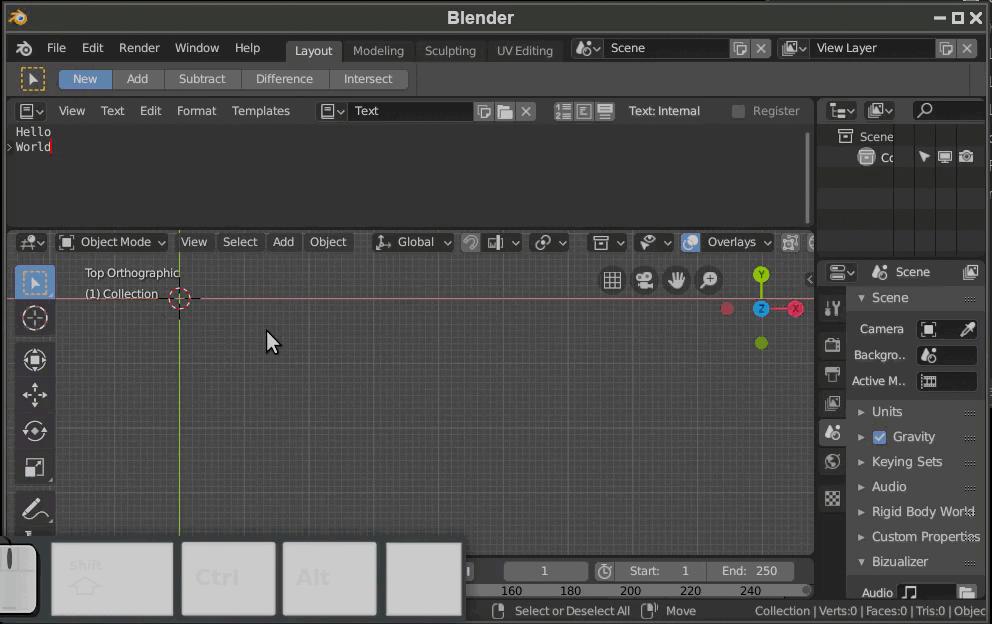Open the Object Mode dropdown
Image resolution: width=992 pixels, height=624 pixels.
tap(112, 242)
